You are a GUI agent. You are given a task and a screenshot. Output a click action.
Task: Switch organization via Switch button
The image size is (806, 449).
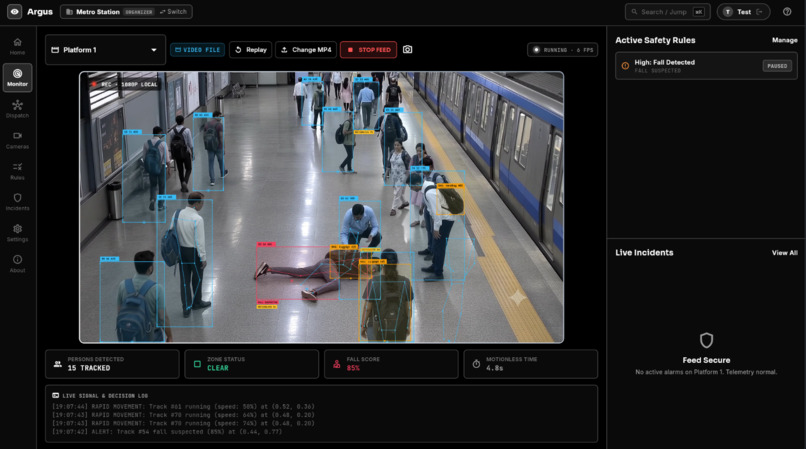point(173,12)
